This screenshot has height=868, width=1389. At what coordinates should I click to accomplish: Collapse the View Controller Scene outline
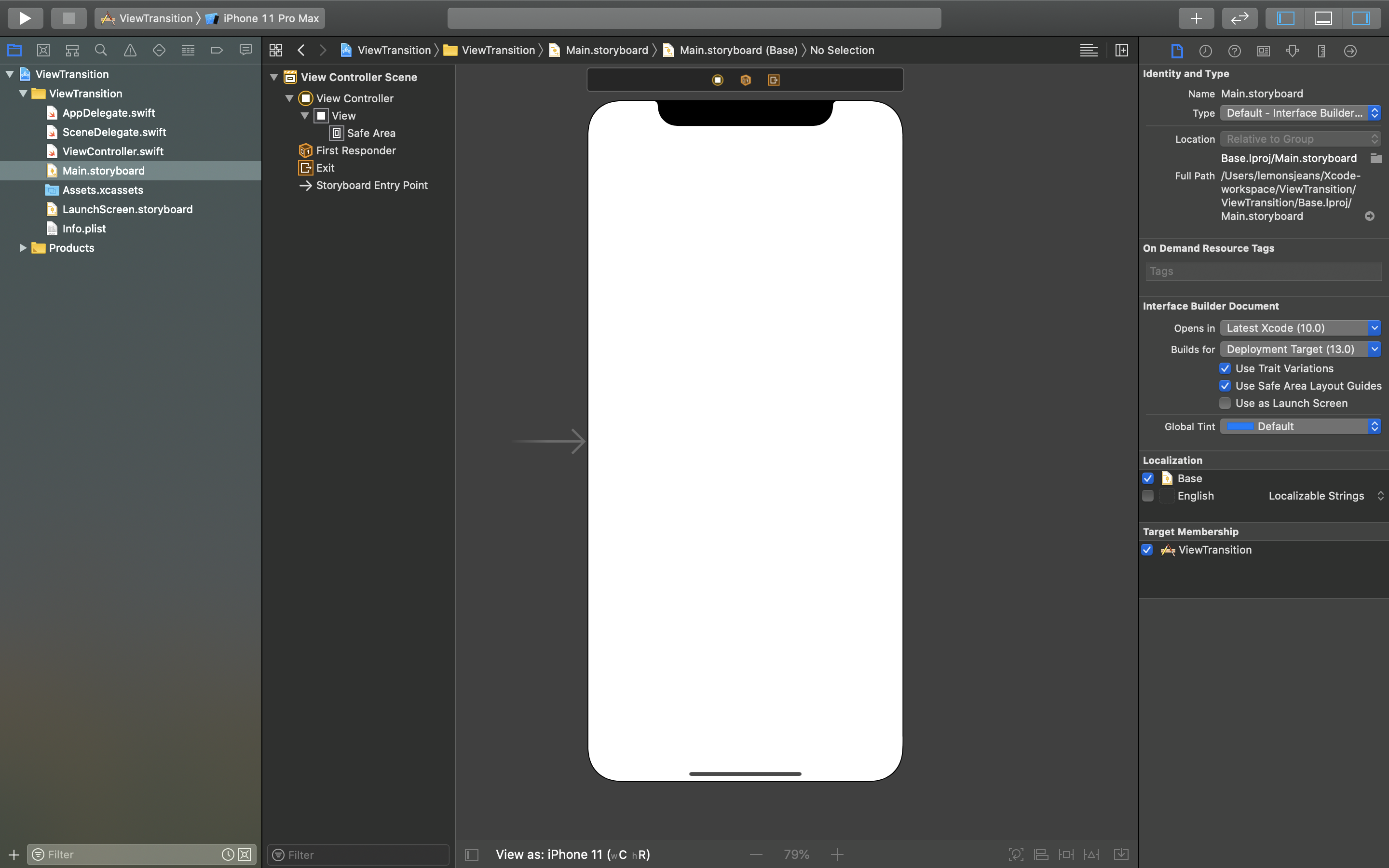[274, 77]
